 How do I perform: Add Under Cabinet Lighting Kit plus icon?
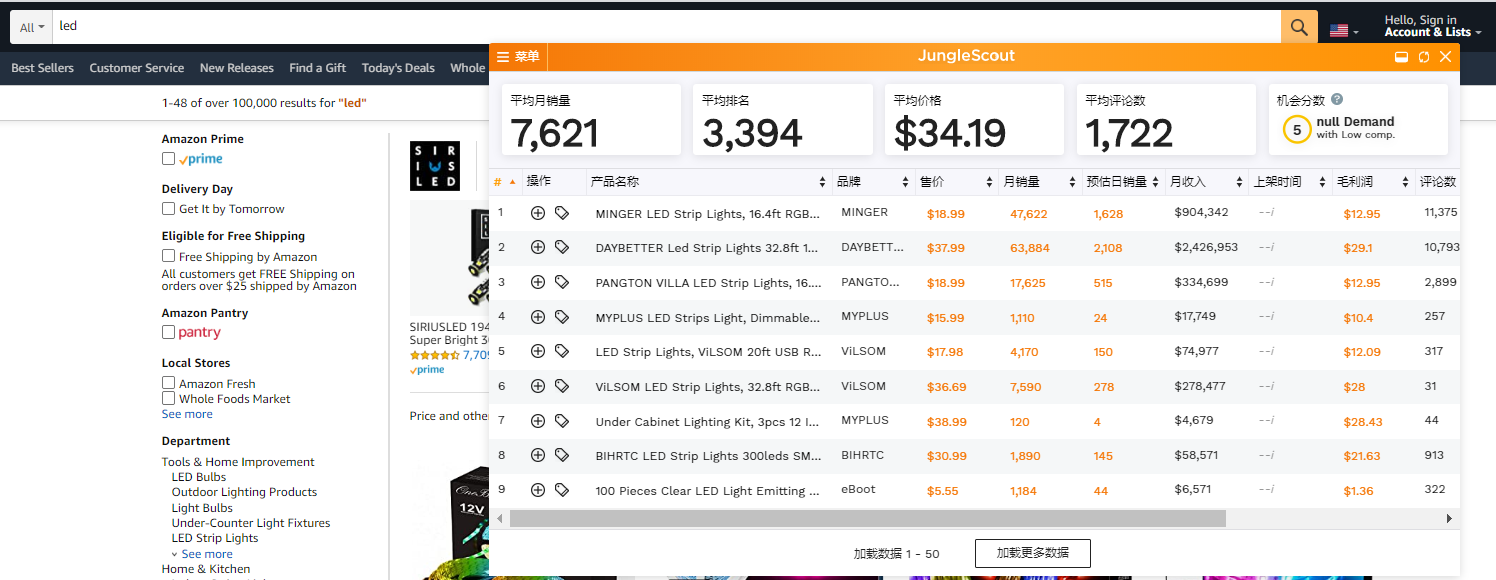tap(538, 421)
